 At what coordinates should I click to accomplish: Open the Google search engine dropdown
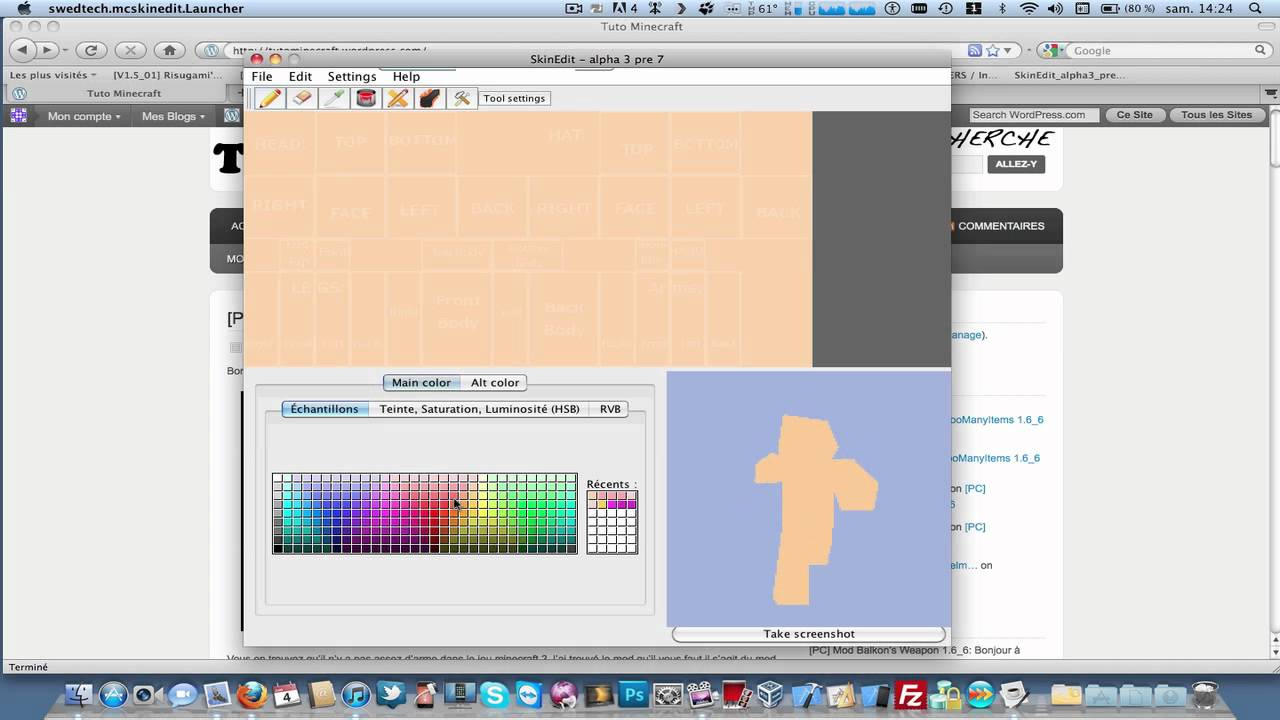coord(1053,50)
